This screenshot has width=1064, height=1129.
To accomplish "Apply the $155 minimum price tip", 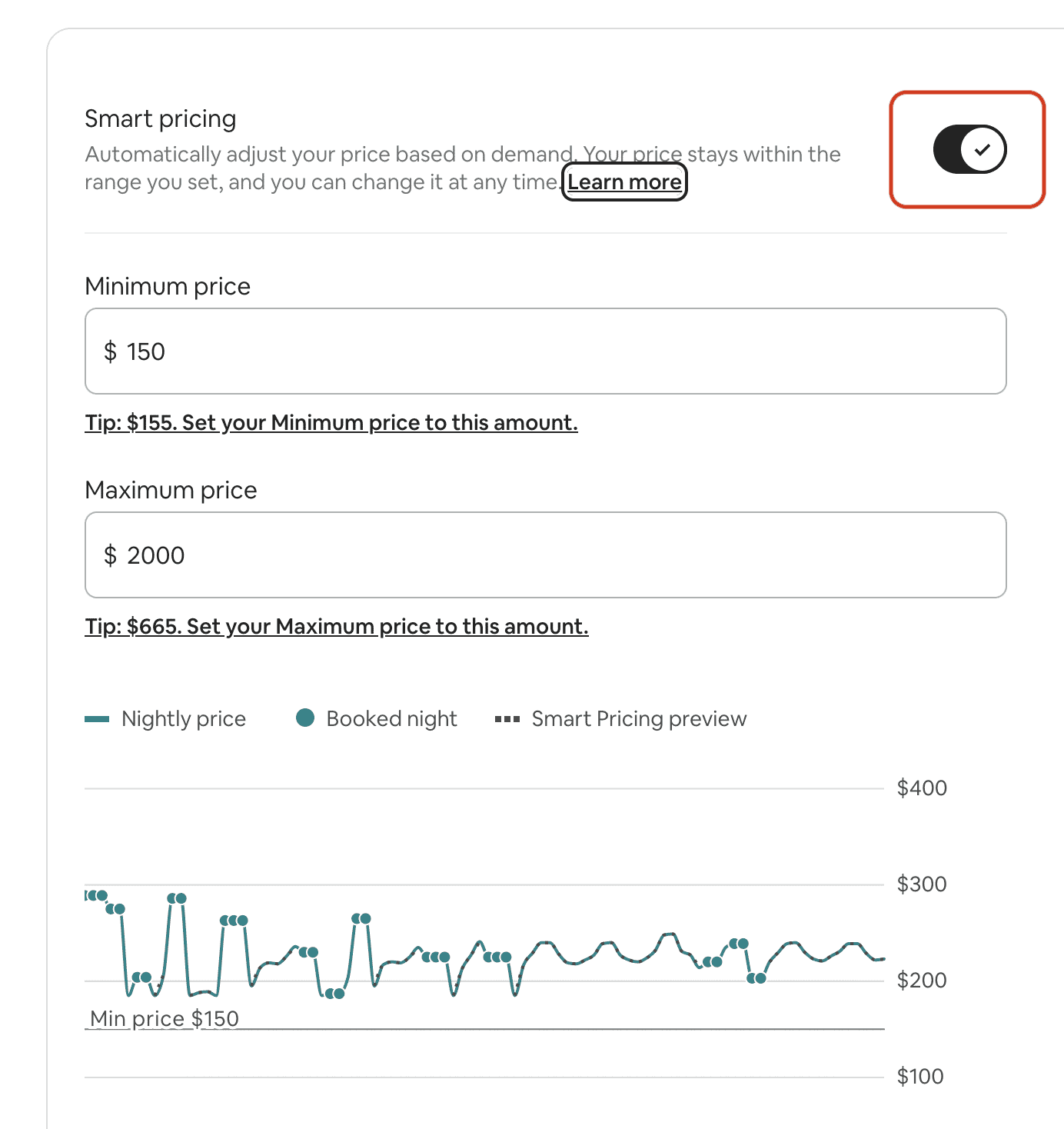I will pos(331,423).
